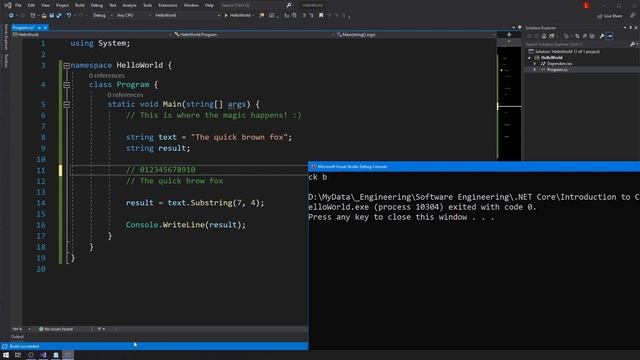Click Solution Explorer Collapse All icon
Viewport: 640px width, 360px height.
point(584,36)
